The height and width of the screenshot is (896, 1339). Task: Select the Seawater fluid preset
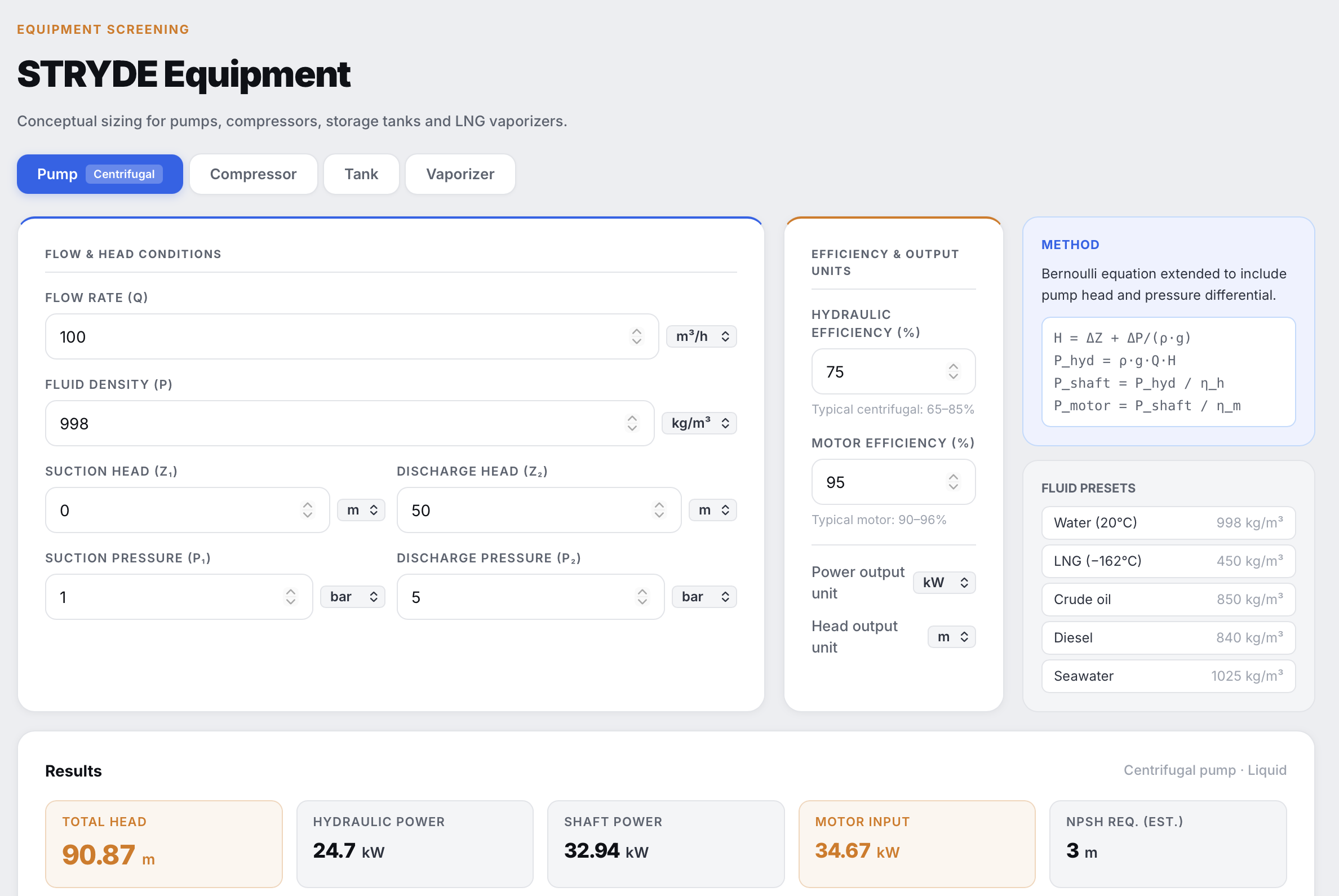pos(1168,677)
